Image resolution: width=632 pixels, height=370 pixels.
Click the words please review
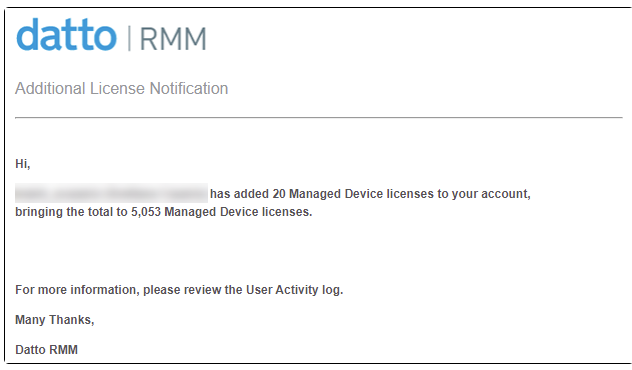pyautogui.click(x=182, y=290)
